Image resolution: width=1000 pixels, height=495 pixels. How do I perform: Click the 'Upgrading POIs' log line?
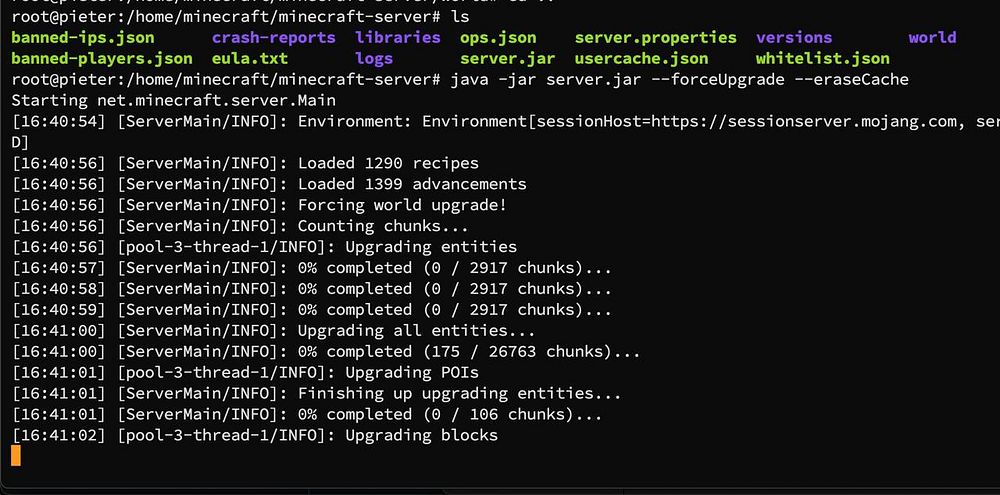(245, 373)
